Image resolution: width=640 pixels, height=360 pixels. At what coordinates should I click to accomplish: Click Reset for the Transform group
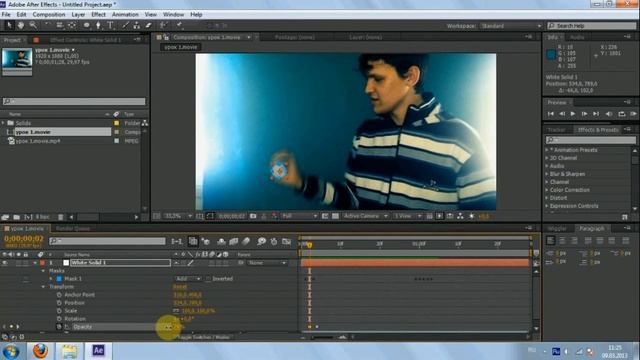click(180, 287)
